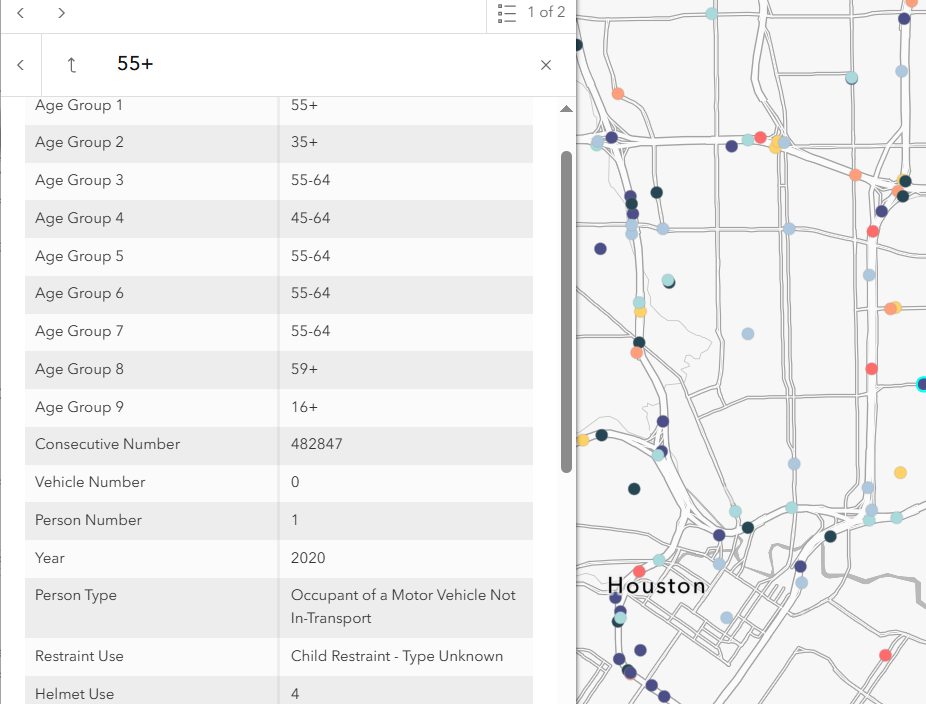The width and height of the screenshot is (926, 704).
Task: Click the Age Group 8 value 59+
Action: pyautogui.click(x=304, y=369)
